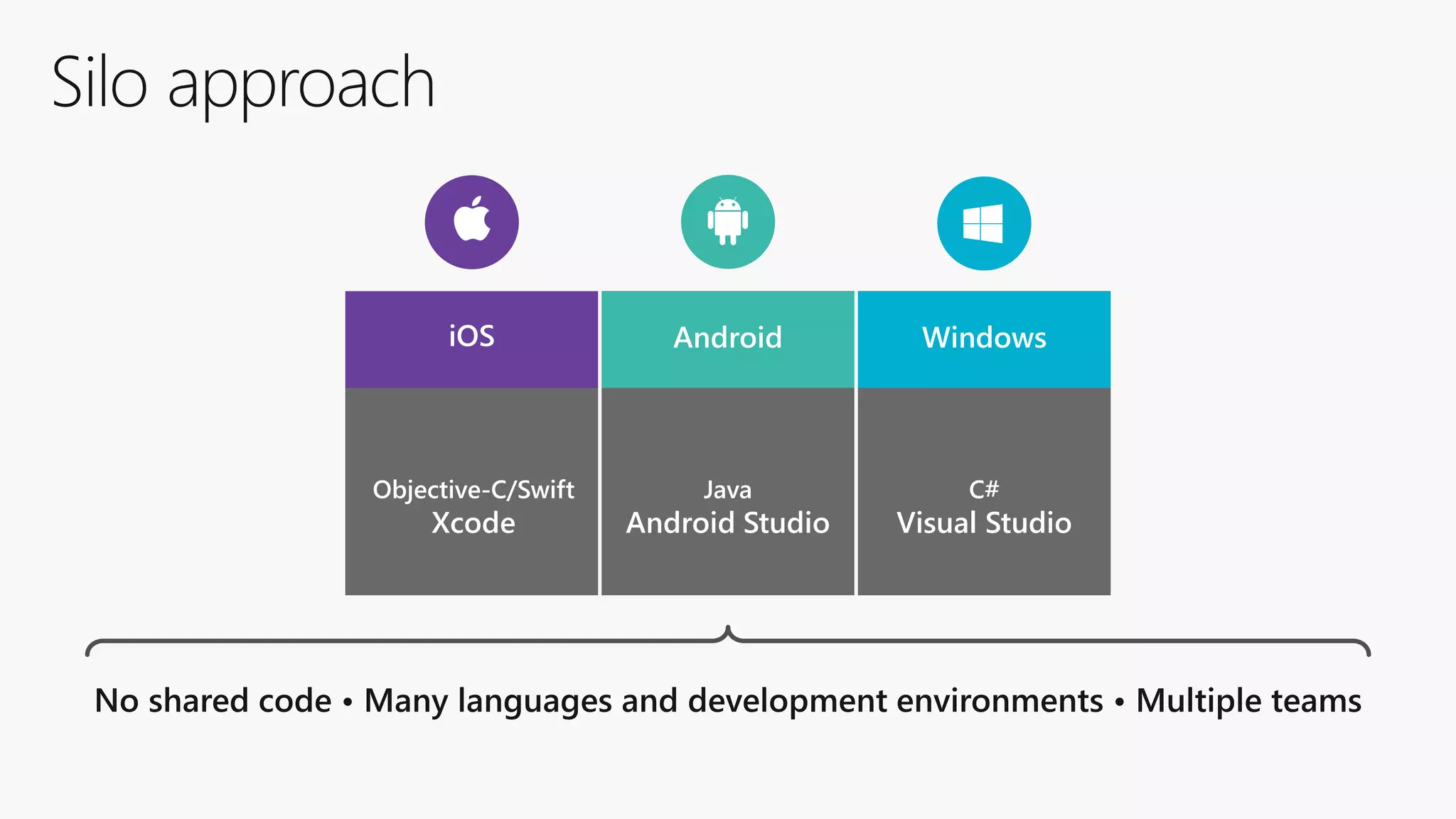Click 'Many languages and development environments' text
The height and width of the screenshot is (819, 1456).
click(734, 702)
